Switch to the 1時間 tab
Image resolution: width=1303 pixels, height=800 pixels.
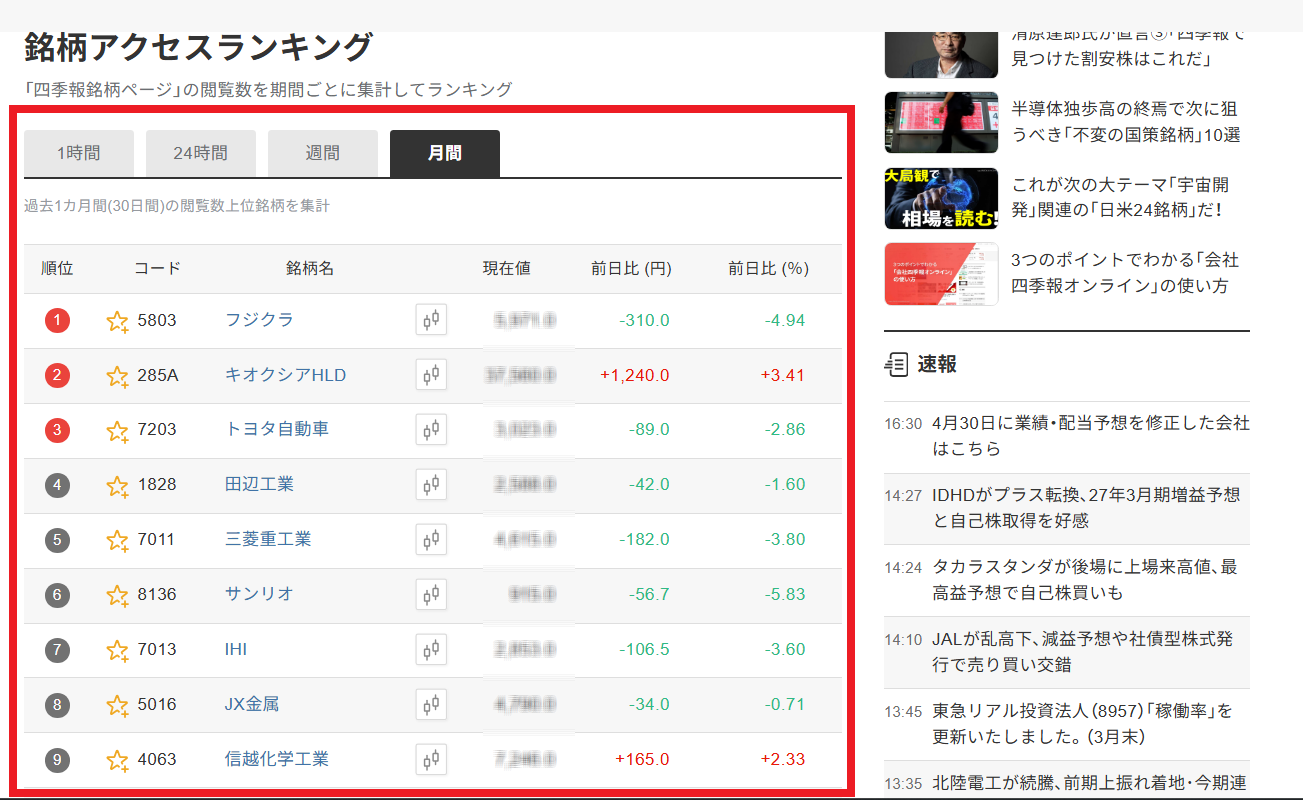pos(78,153)
